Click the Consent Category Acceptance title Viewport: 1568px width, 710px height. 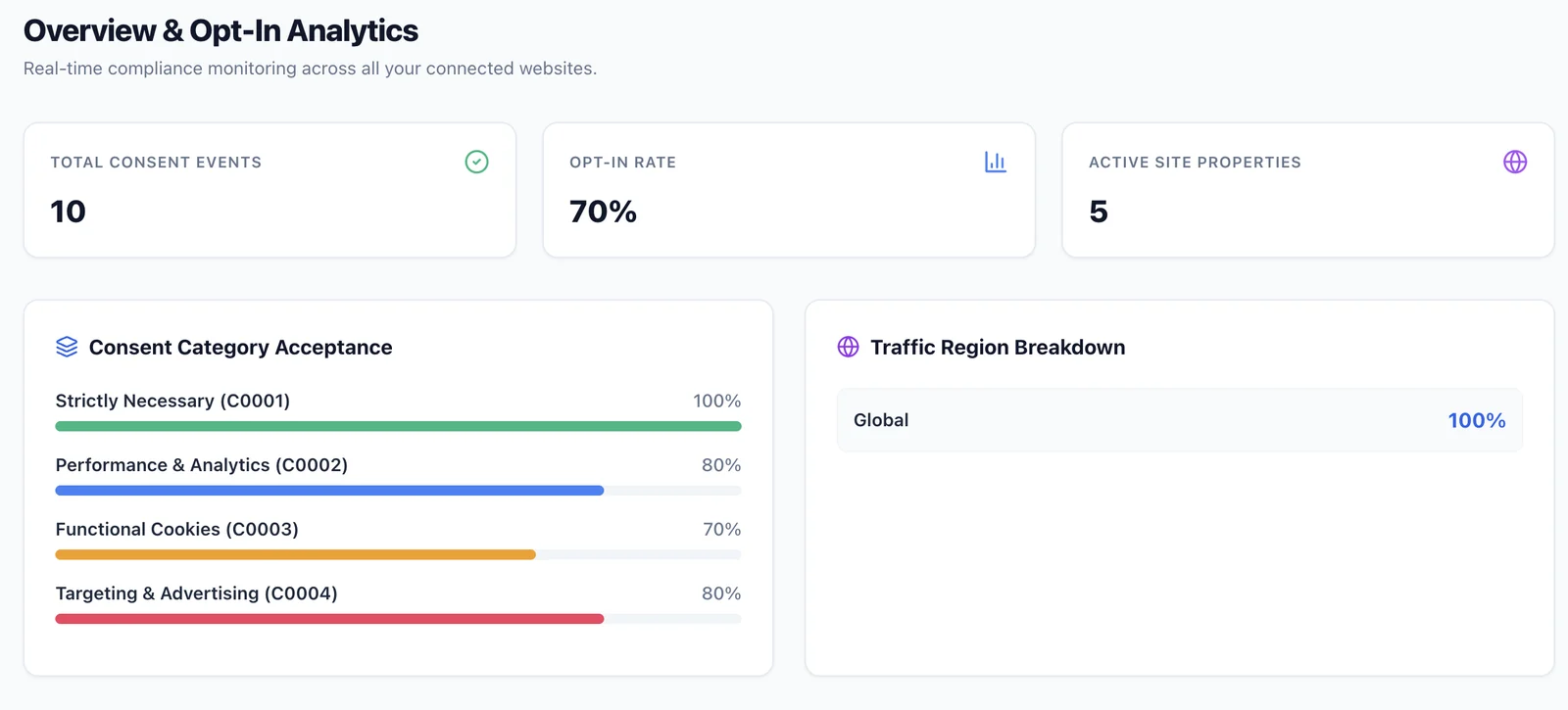(x=240, y=348)
